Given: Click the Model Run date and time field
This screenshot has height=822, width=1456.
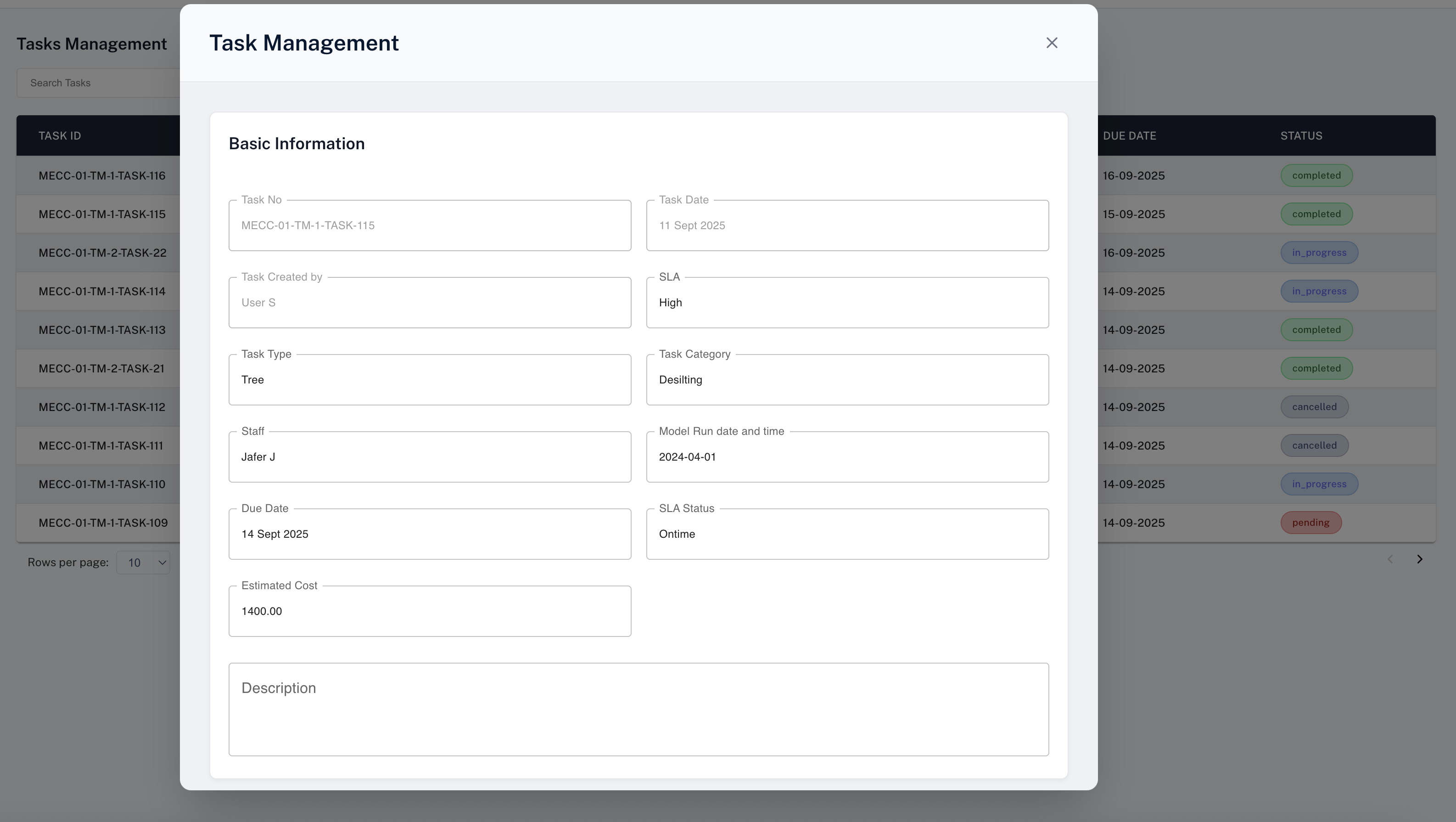Looking at the screenshot, I should pos(847,457).
